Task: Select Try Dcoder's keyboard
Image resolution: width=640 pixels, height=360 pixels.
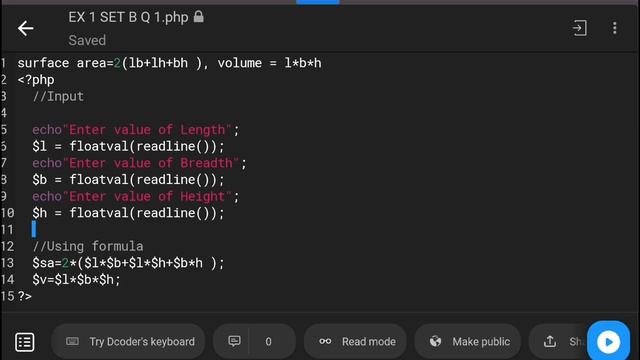Action: (128, 341)
